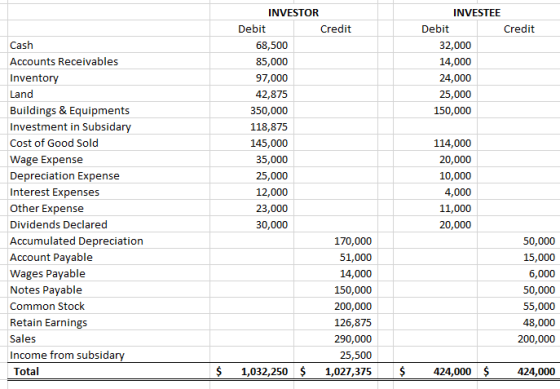The width and height of the screenshot is (560, 389).
Task: Click investee other expense 11,000
Action: coord(455,208)
